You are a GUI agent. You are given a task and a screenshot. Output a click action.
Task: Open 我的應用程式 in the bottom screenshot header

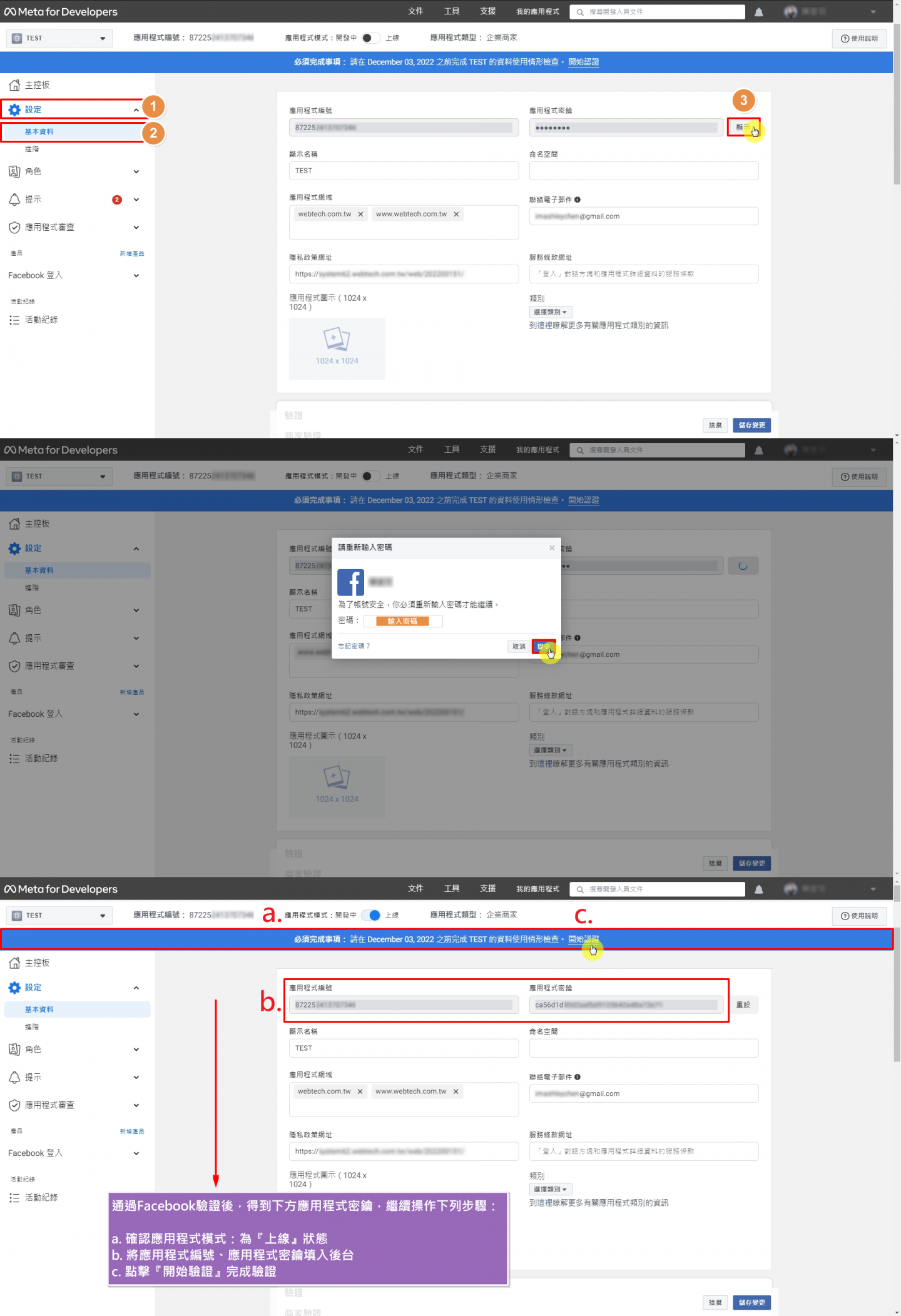click(x=537, y=889)
